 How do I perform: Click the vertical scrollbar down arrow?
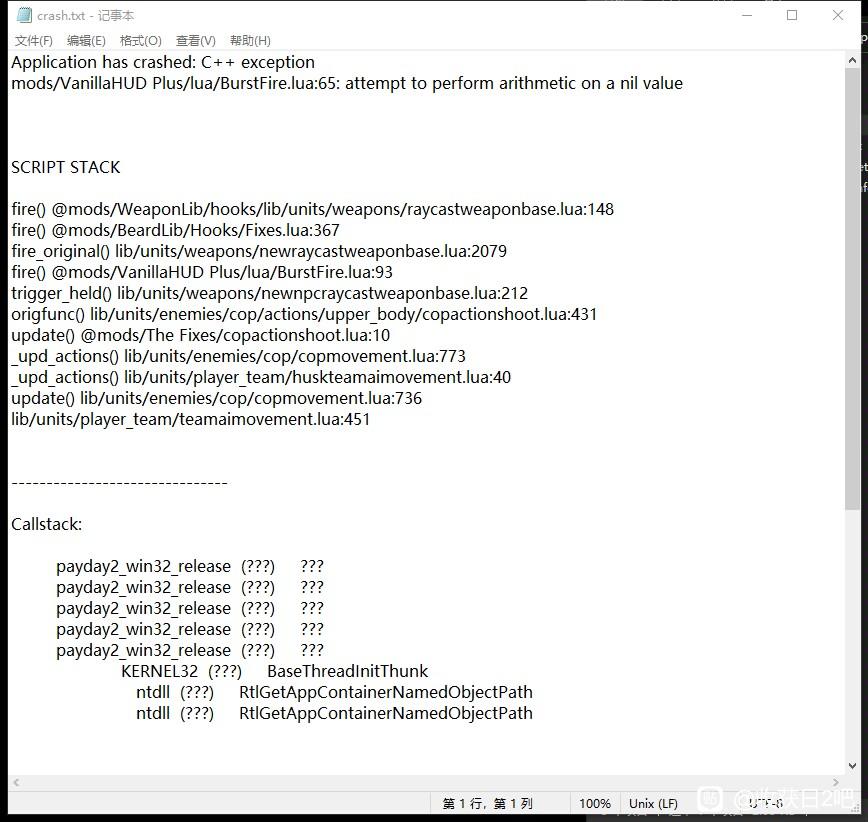coord(852,766)
